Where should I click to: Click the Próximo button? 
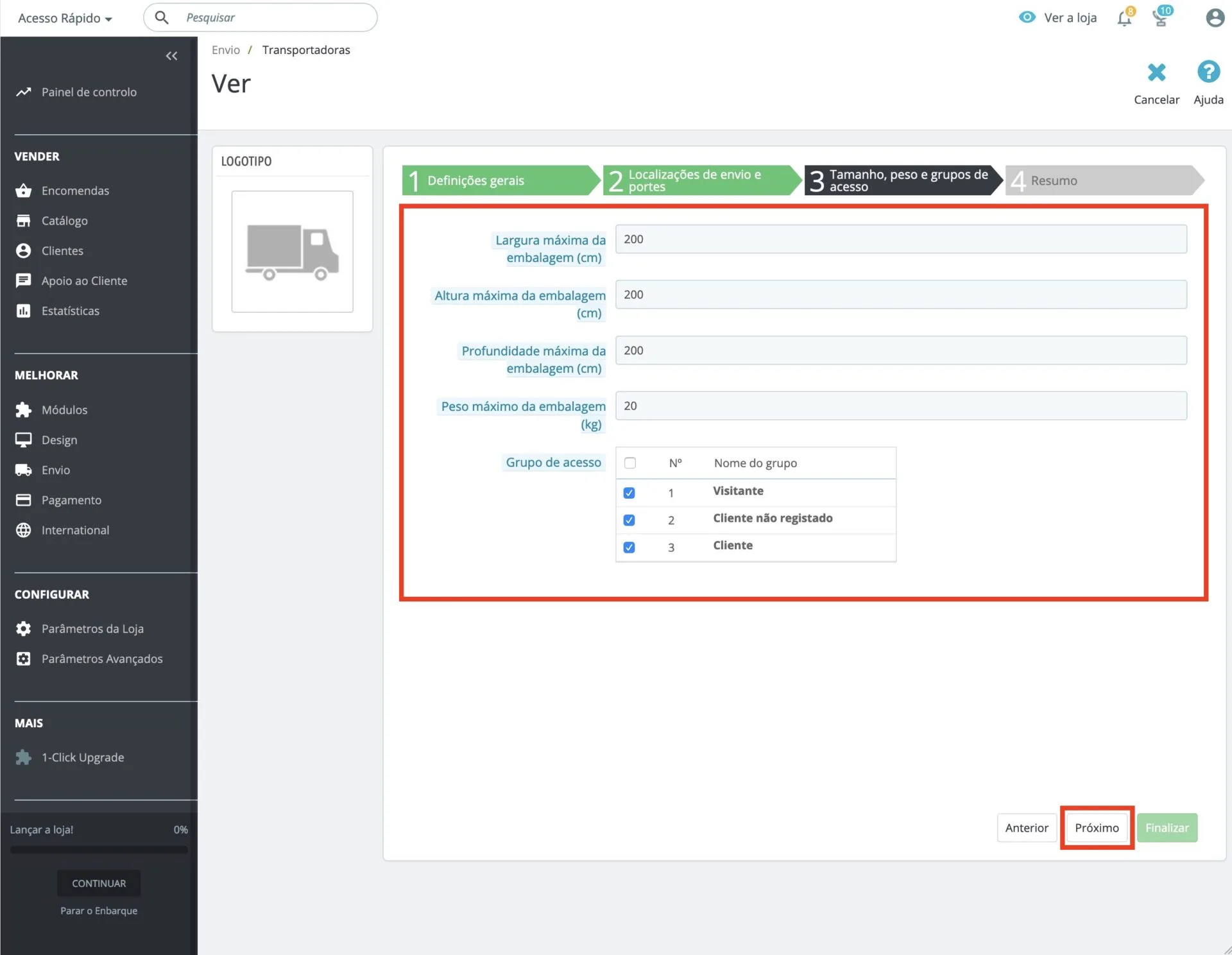[x=1097, y=828]
